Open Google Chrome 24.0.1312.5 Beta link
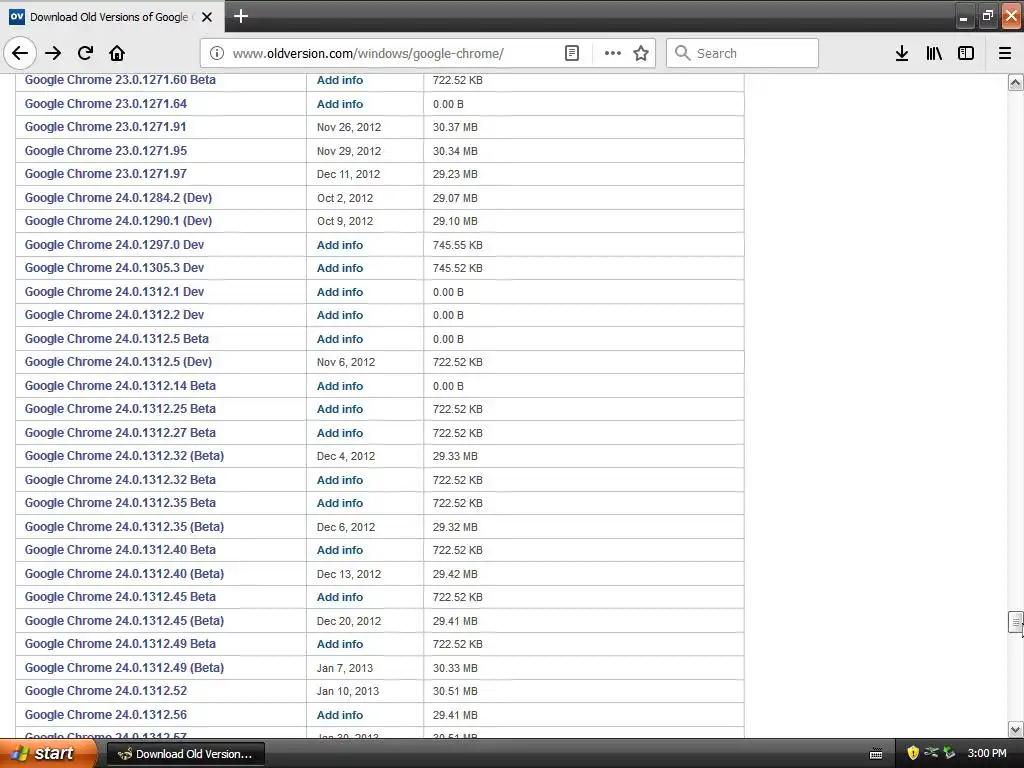This screenshot has width=1024, height=768. 117,339
